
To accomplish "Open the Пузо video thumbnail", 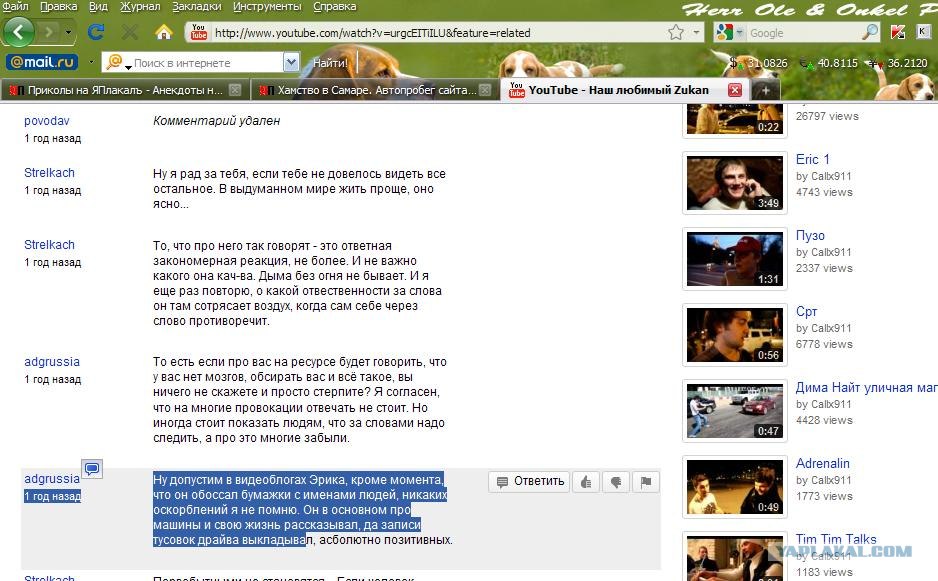I will (735, 259).
